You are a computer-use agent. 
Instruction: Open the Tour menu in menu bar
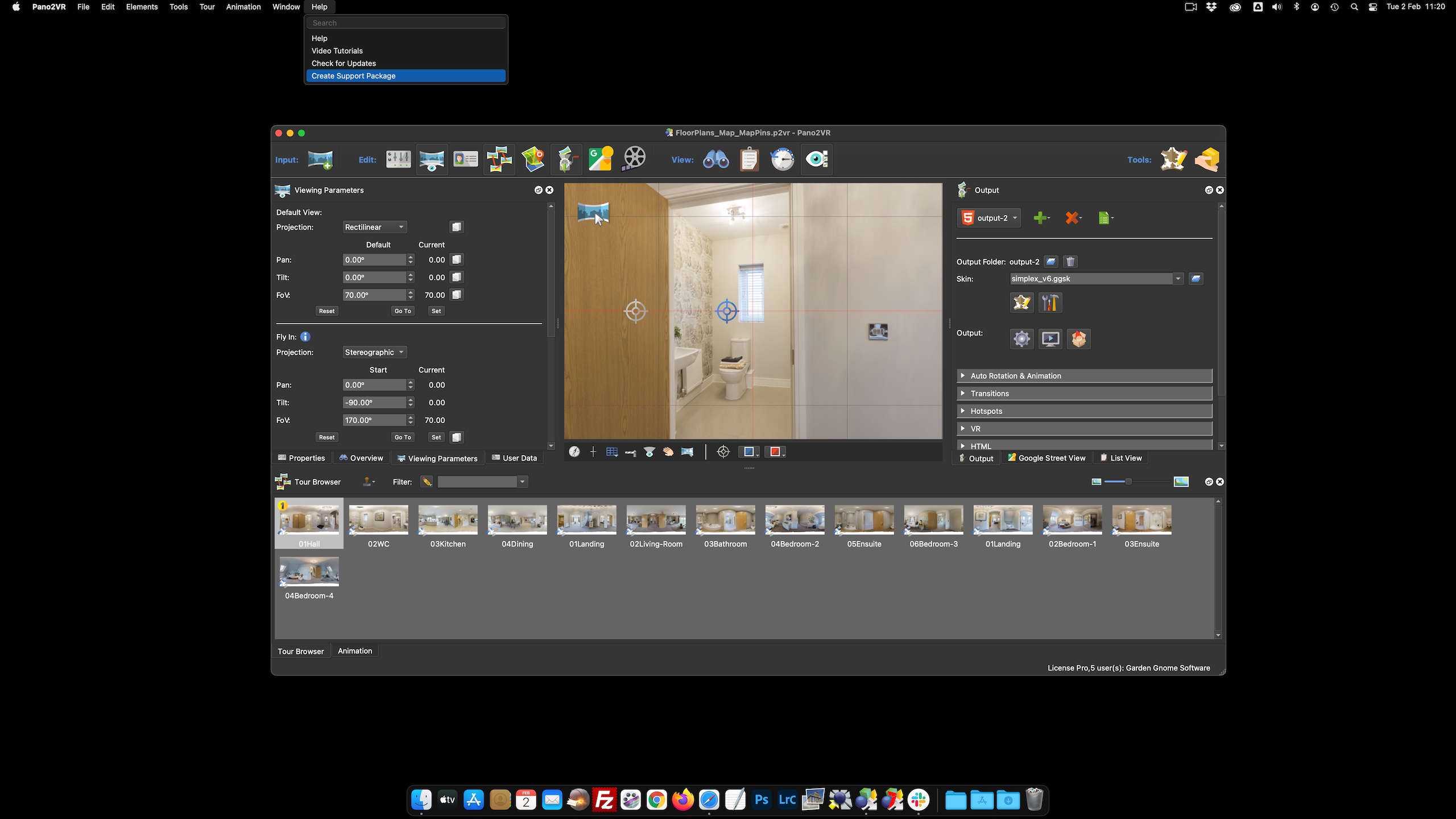tap(207, 7)
